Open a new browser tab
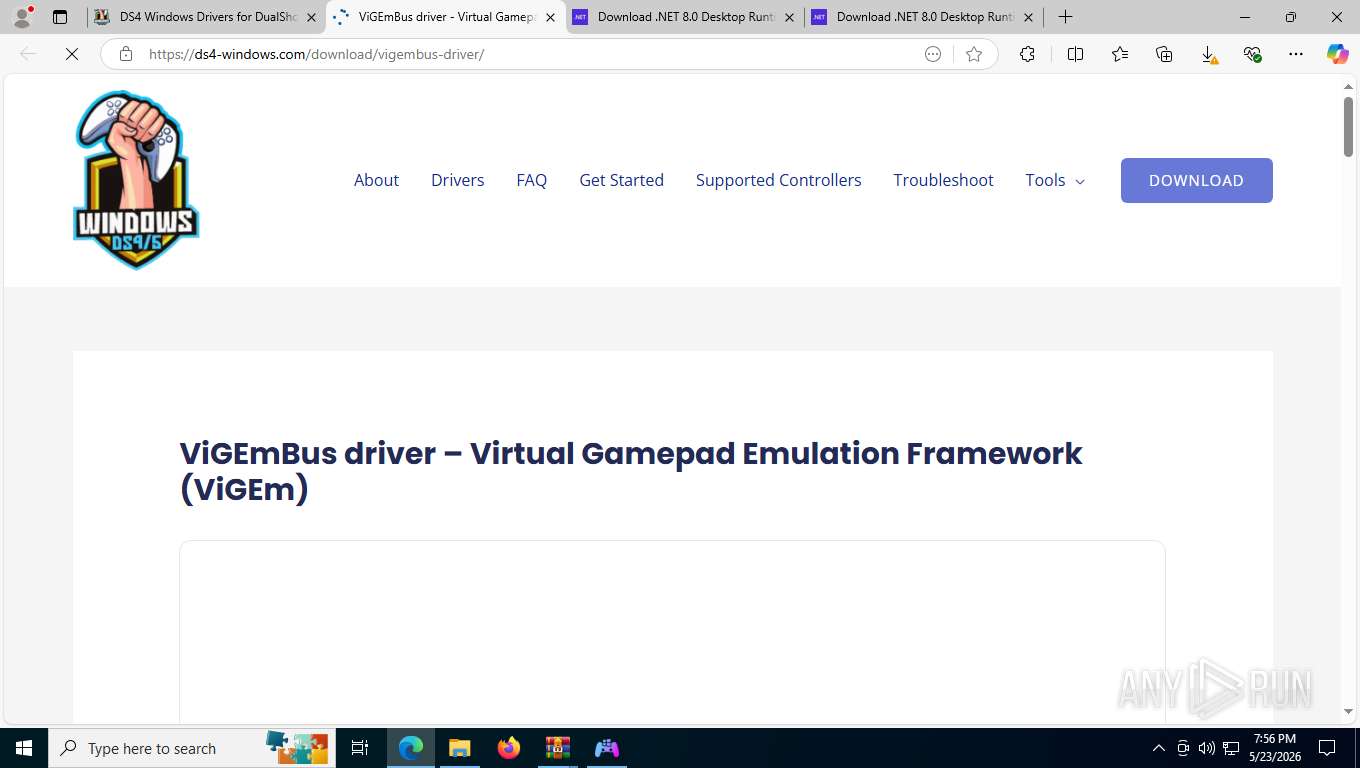This screenshot has width=1360, height=768. click(1065, 17)
